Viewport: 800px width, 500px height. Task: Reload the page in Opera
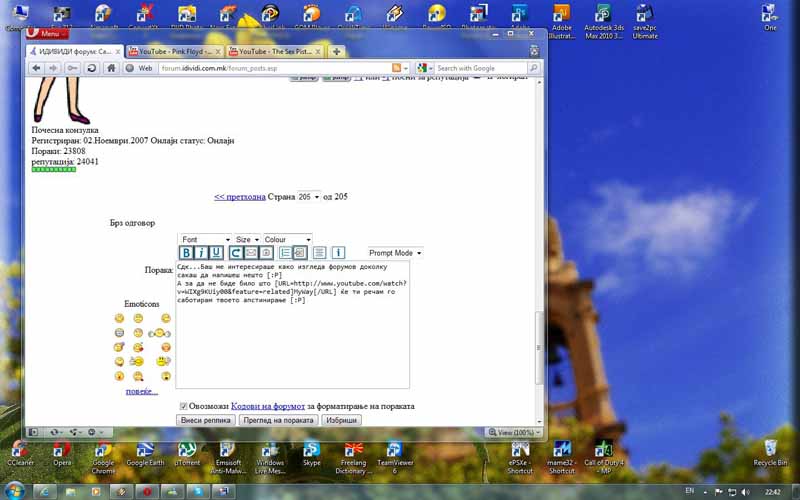click(x=92, y=68)
